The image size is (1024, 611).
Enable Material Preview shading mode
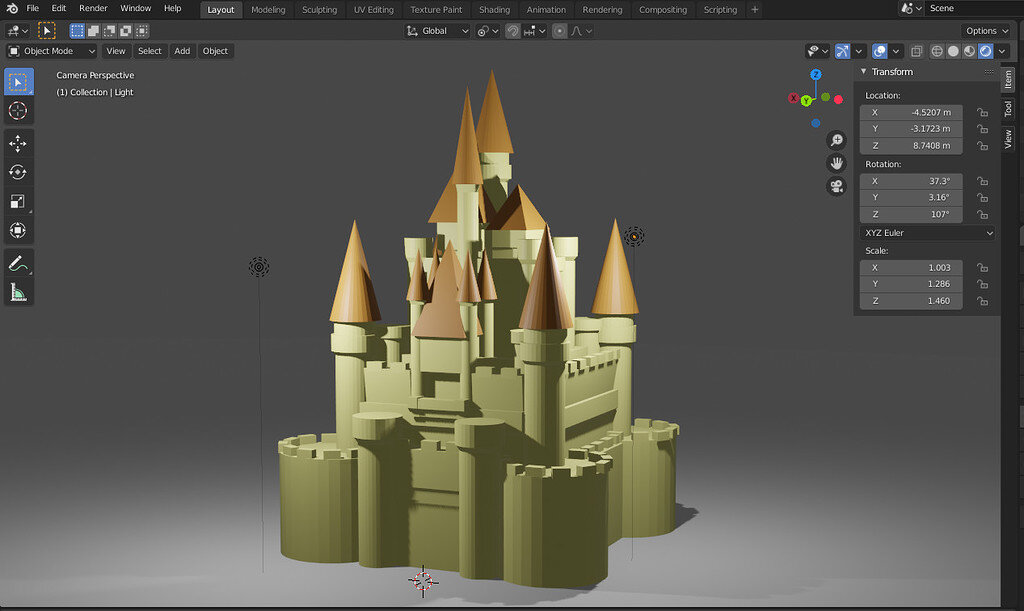tap(968, 51)
